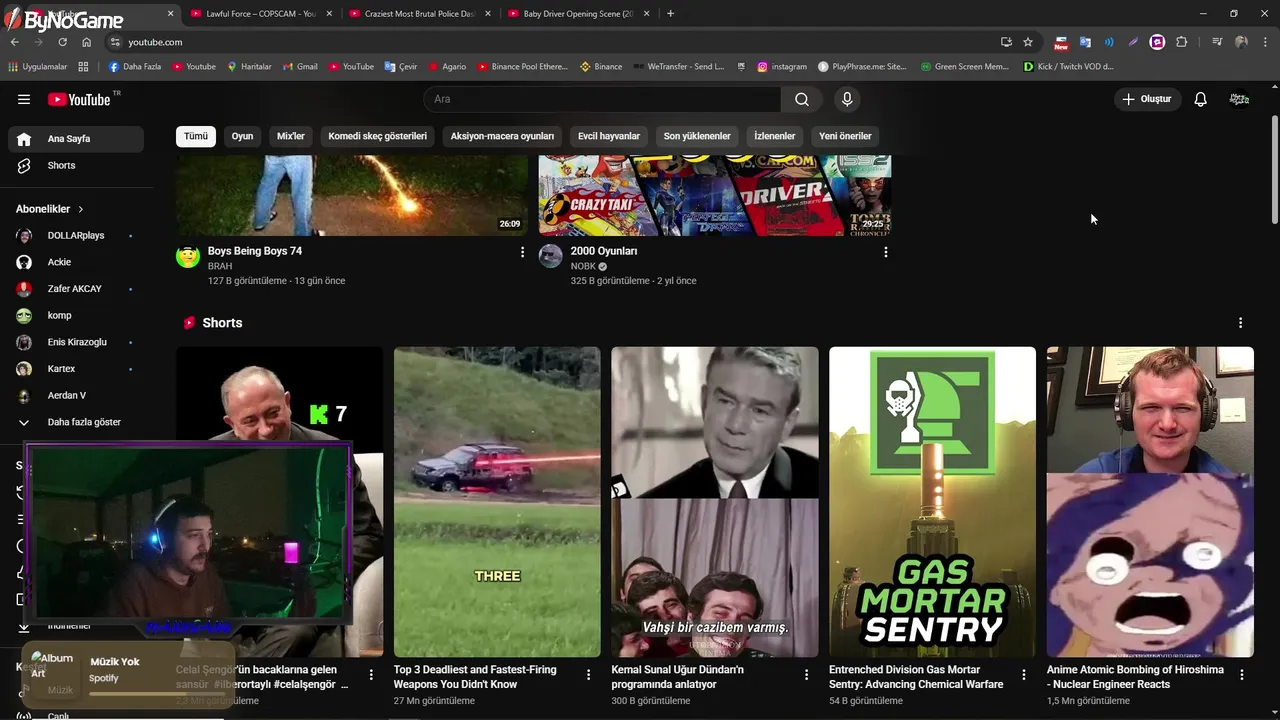
Task: Click the search magnifier button
Action: [x=802, y=99]
